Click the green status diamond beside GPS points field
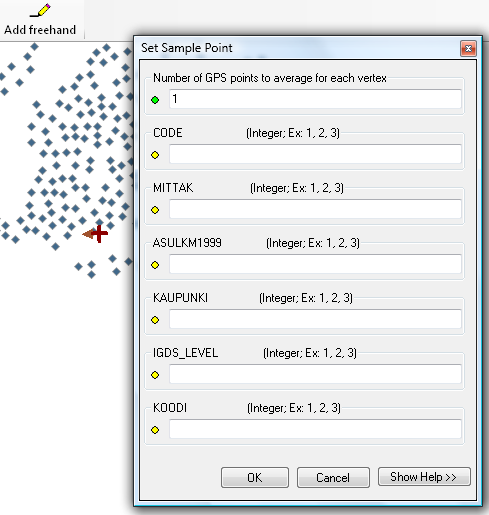The width and height of the screenshot is (489, 515). tap(155, 100)
